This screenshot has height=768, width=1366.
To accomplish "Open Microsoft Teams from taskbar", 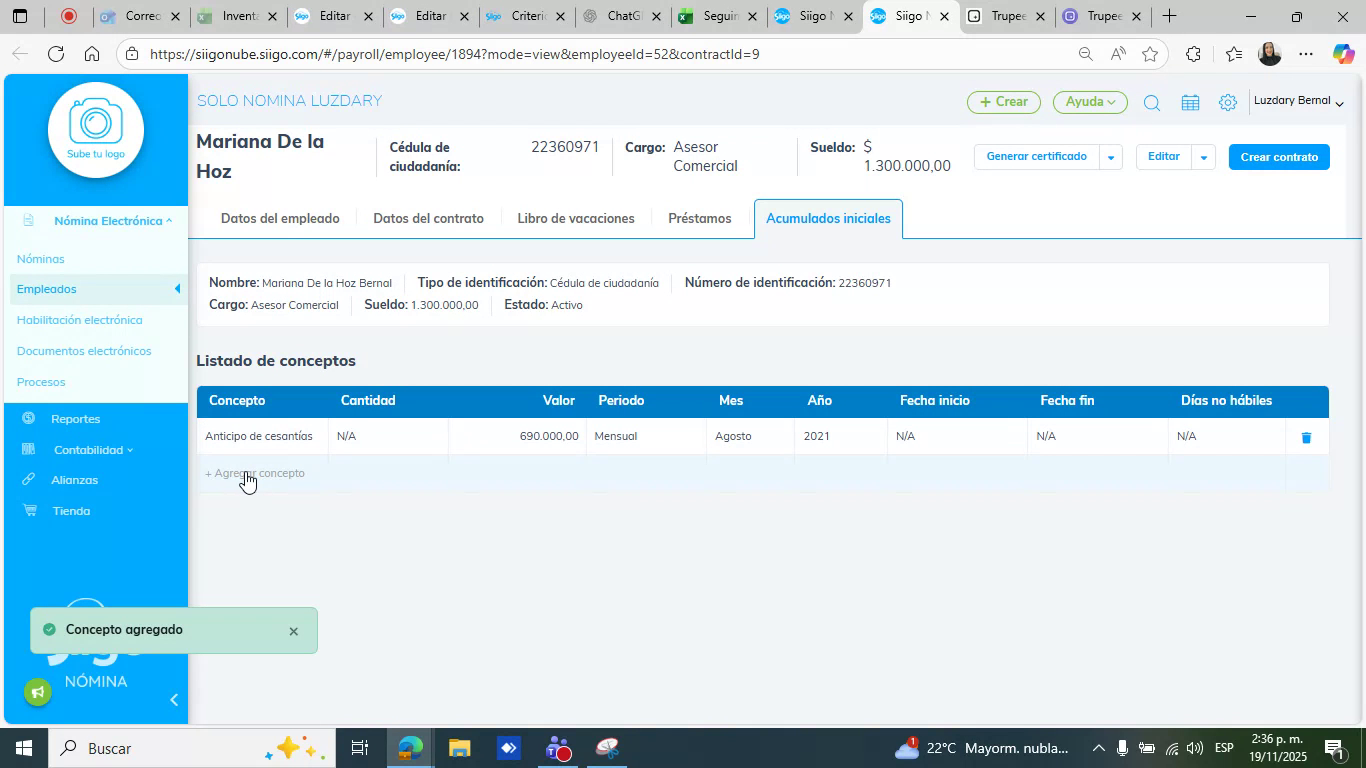I will (558, 748).
